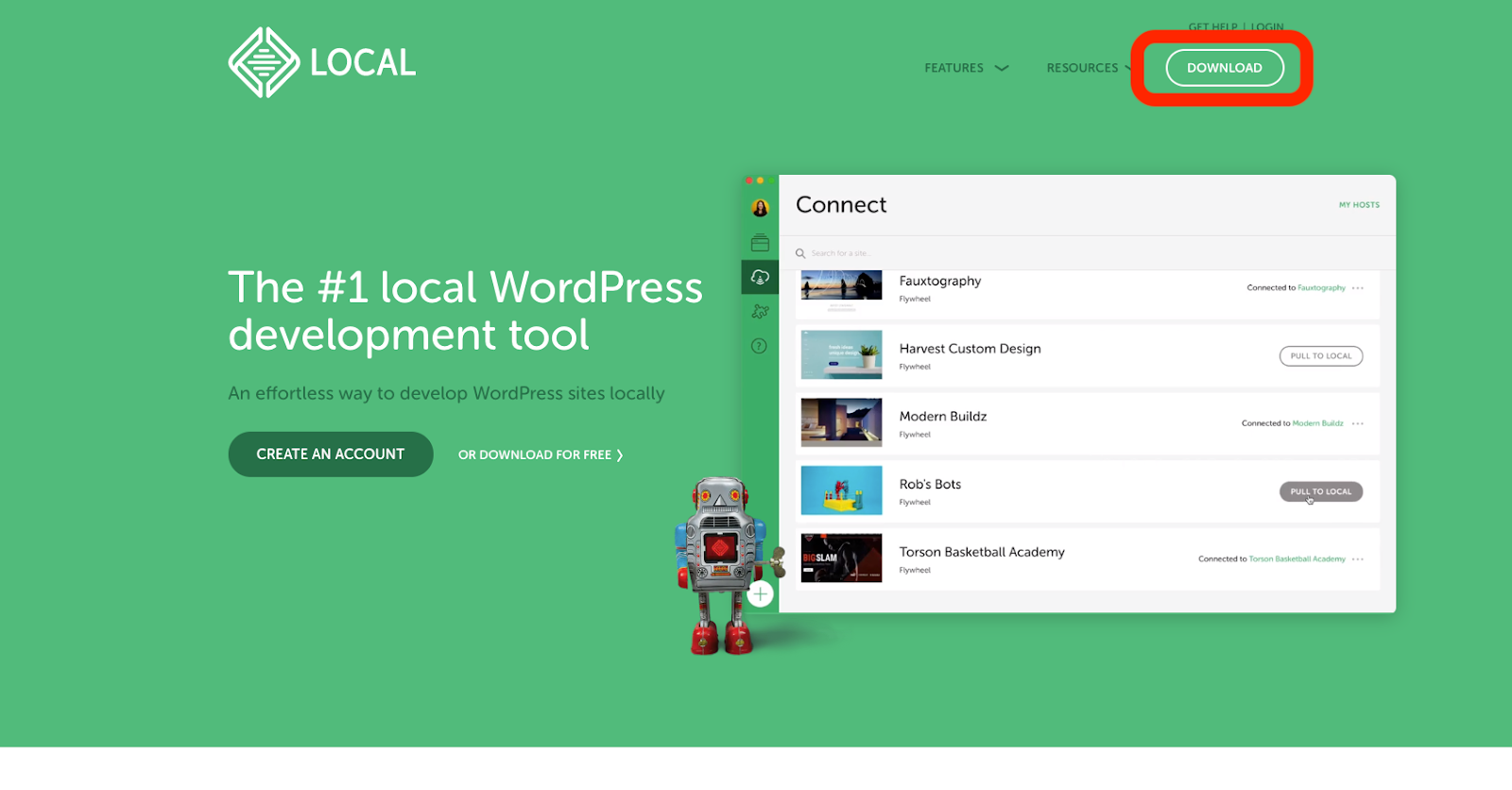Open Torson Basketball Academy connected link
This screenshot has width=1512, height=790.
tap(1297, 559)
